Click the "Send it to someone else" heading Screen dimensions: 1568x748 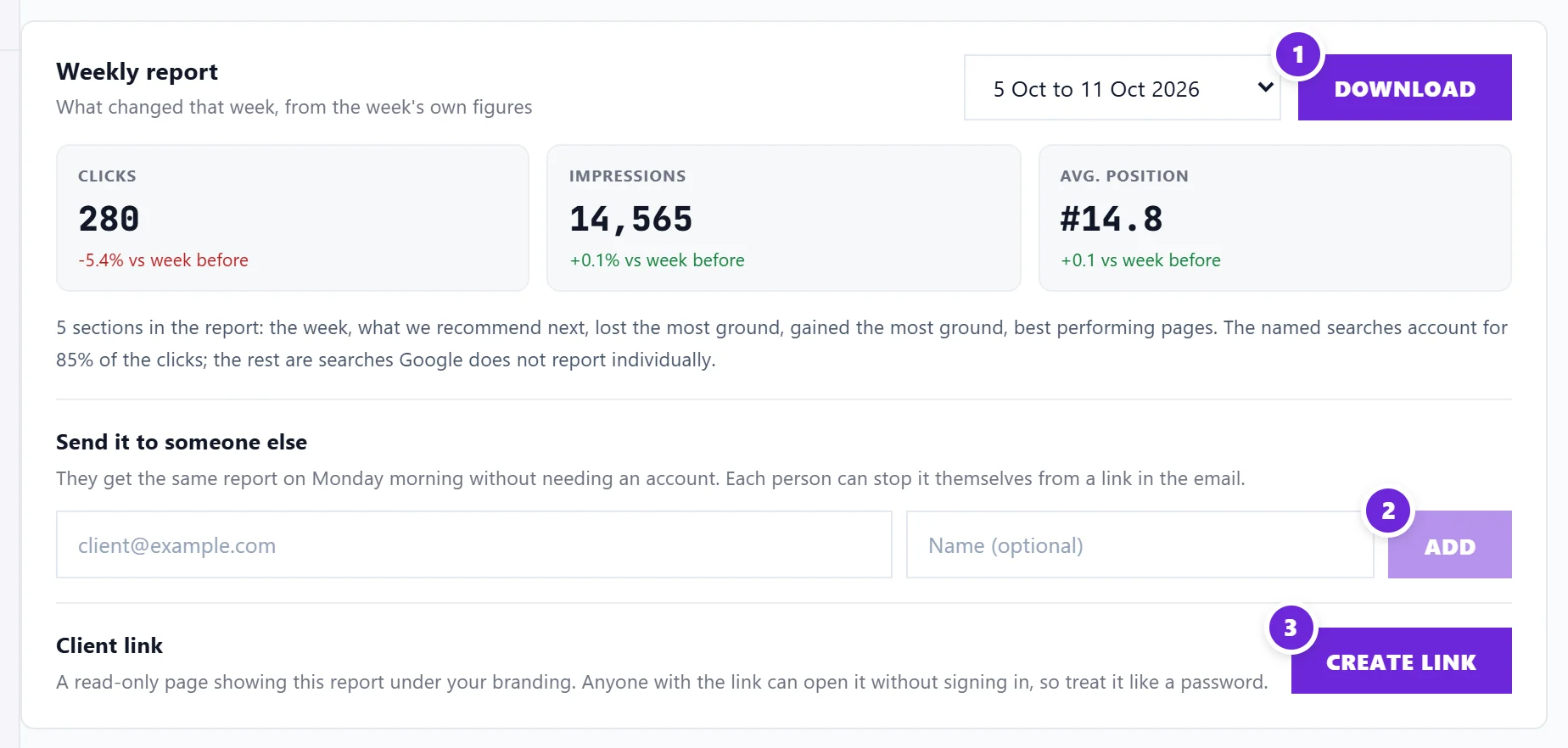coord(182,442)
